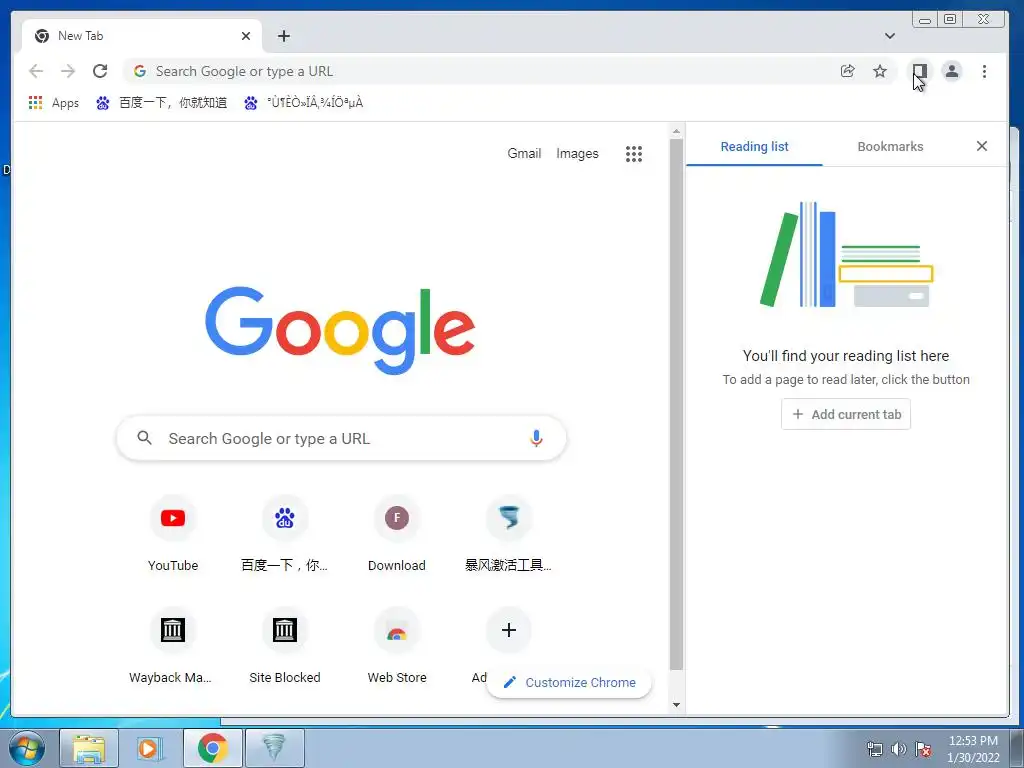Click the share this page icon
The width and height of the screenshot is (1024, 768).
tap(848, 71)
